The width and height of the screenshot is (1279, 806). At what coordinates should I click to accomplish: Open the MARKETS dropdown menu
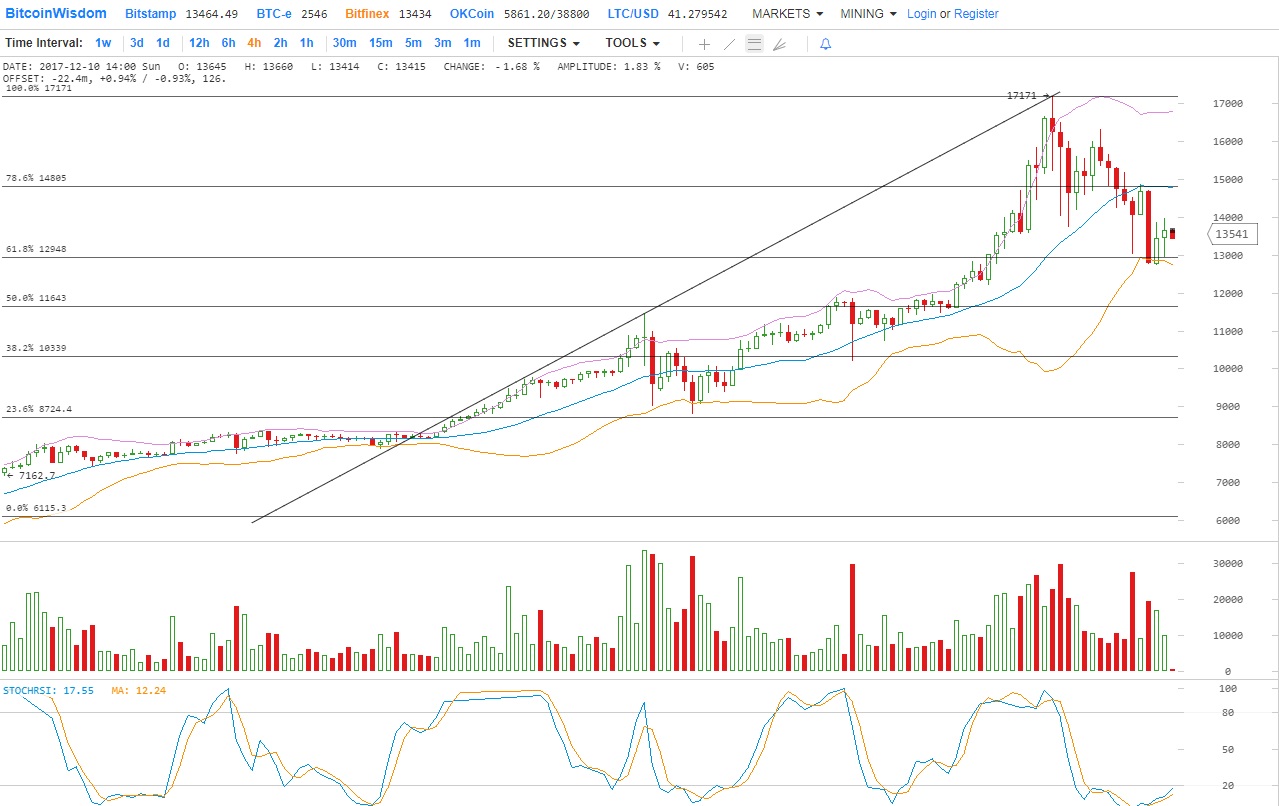(x=787, y=14)
